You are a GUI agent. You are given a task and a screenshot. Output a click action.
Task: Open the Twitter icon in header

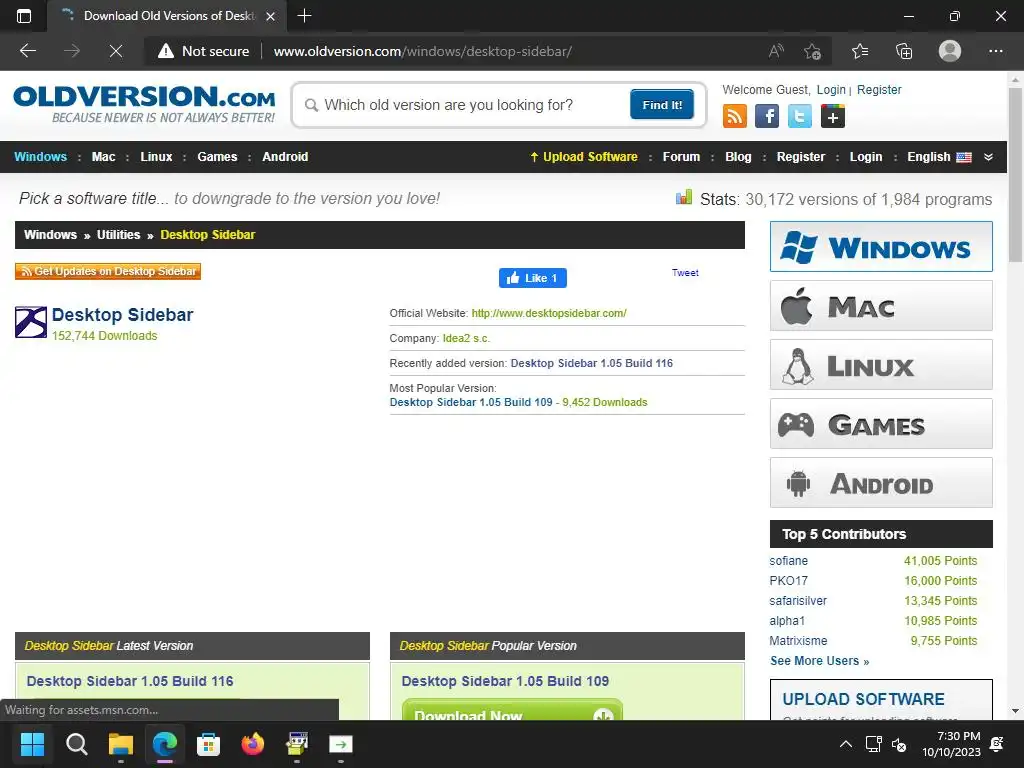[x=799, y=116]
